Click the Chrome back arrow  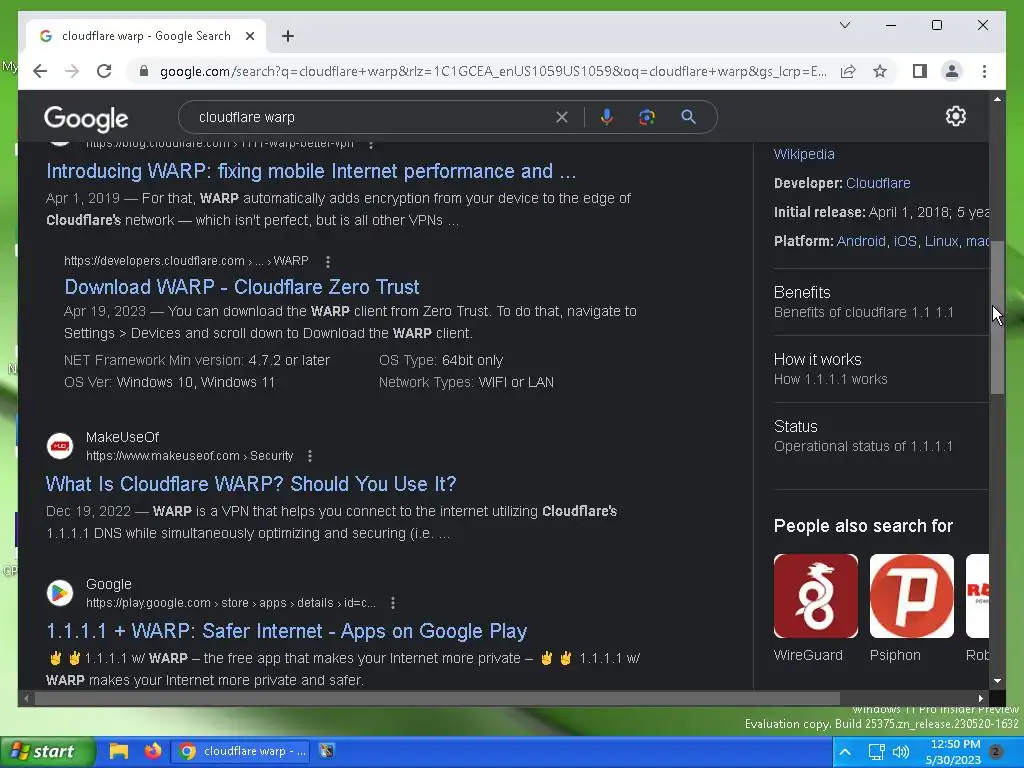[40, 71]
